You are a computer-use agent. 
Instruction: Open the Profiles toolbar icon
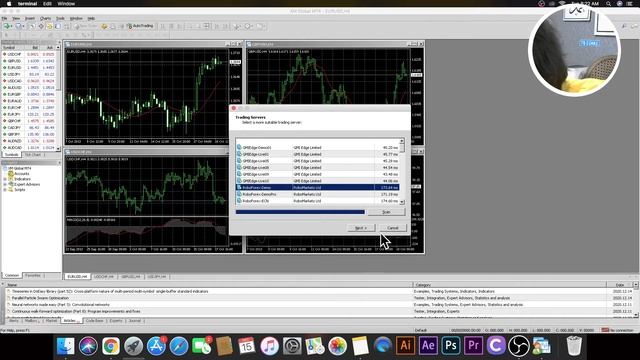(18, 26)
